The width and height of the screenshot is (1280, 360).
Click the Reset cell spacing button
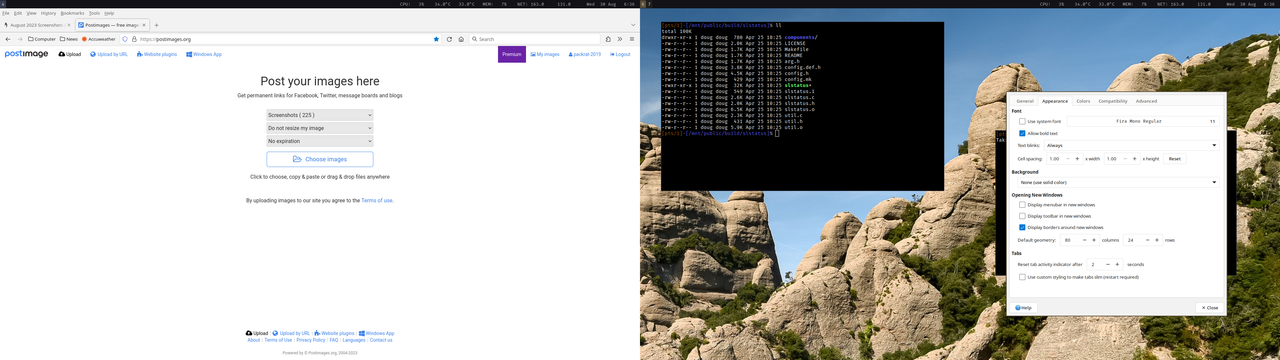coord(1175,158)
